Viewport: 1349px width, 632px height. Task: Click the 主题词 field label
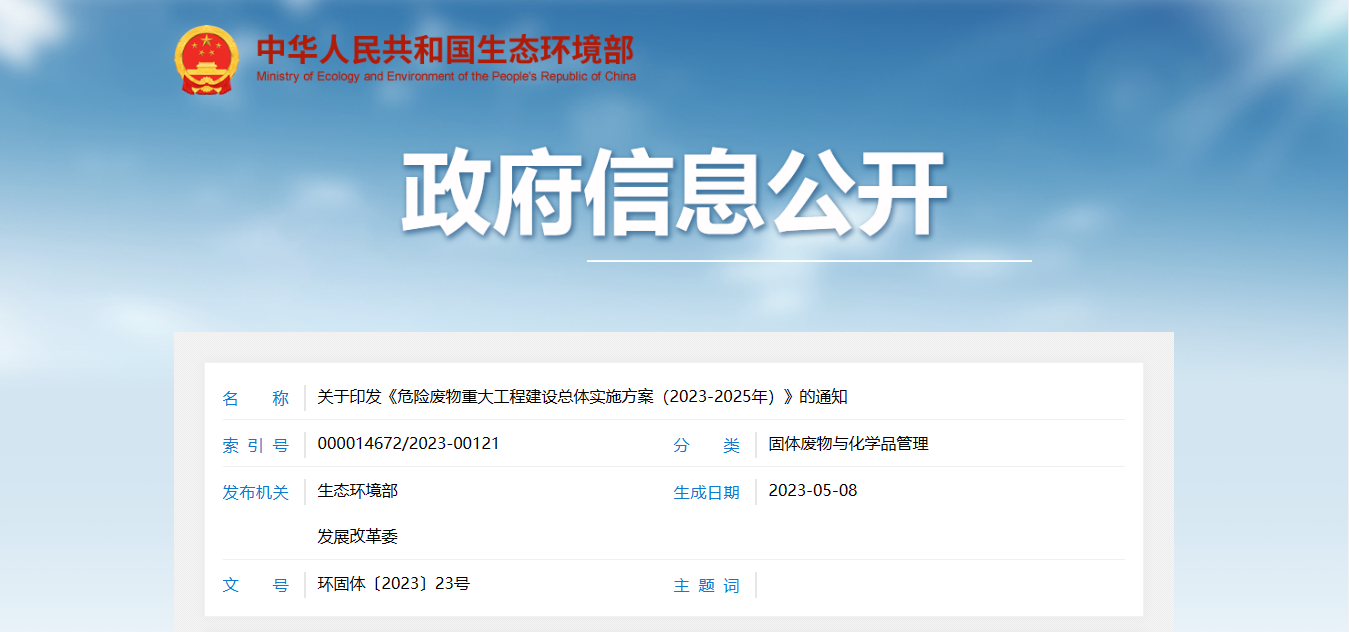coord(706,586)
